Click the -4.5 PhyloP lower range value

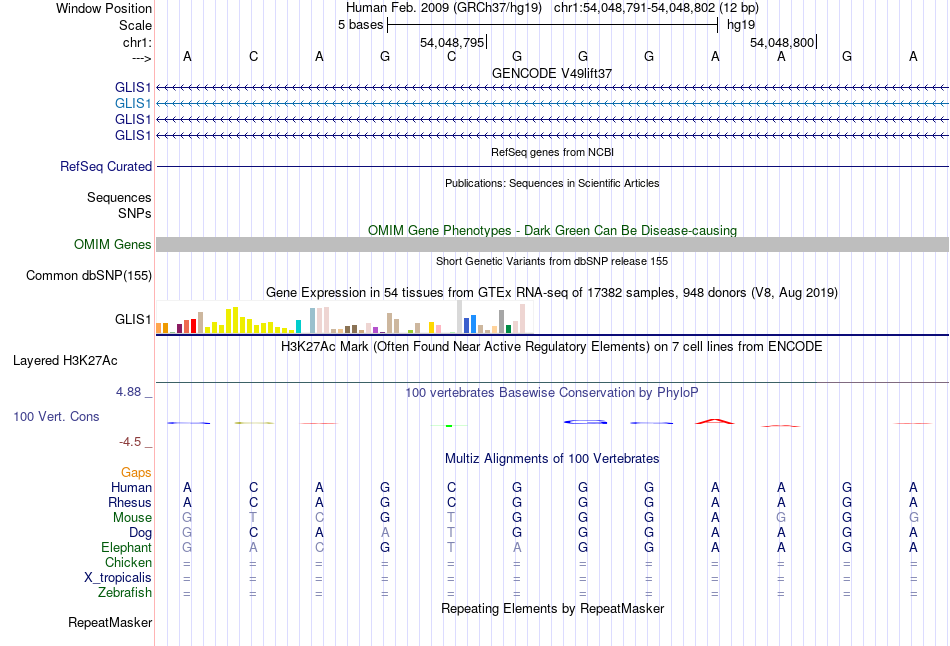click(x=130, y=442)
